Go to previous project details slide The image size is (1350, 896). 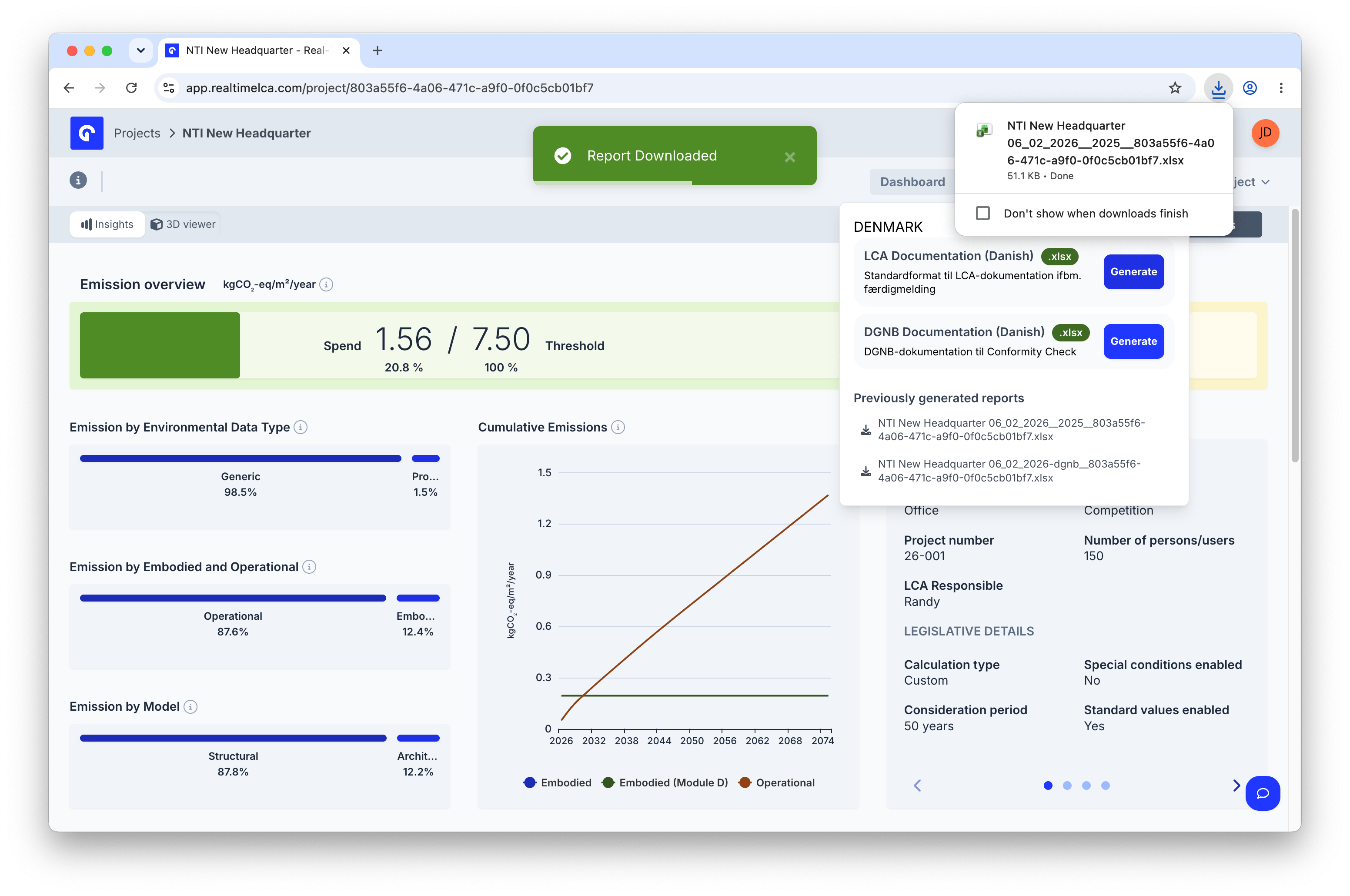coord(918,786)
